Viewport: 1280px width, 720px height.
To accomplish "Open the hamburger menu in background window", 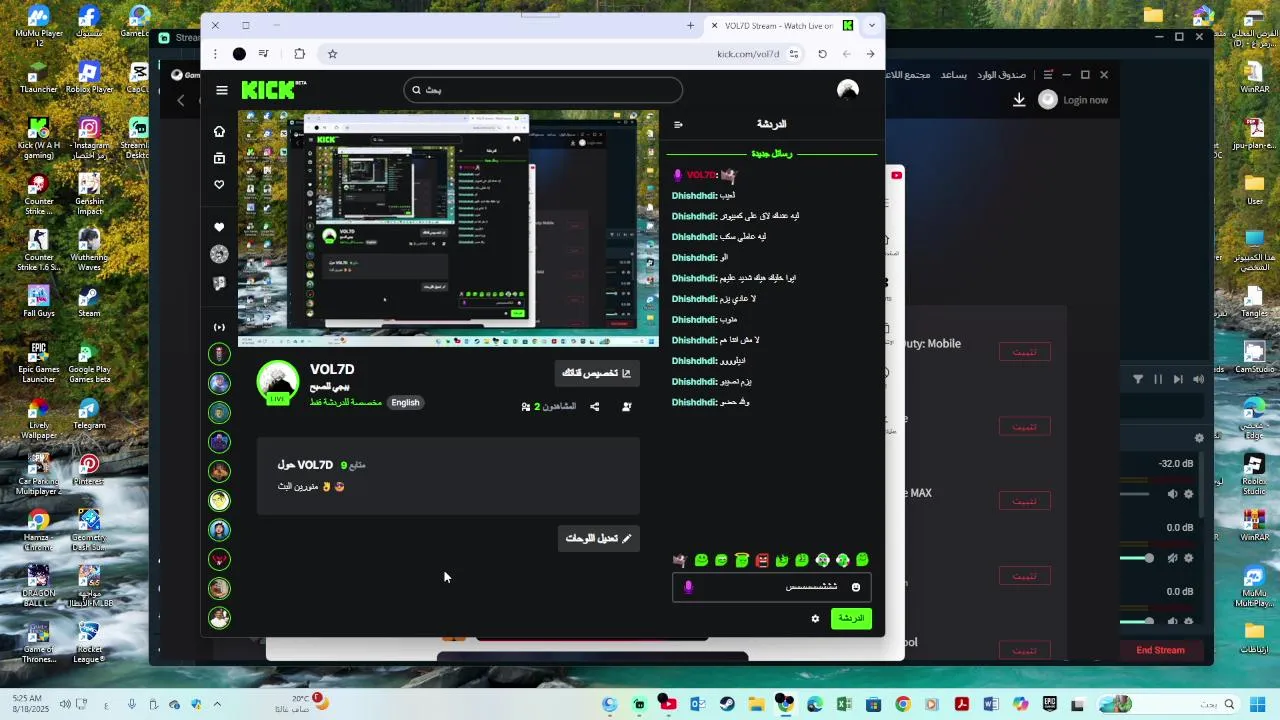I will pyautogui.click(x=1048, y=75).
